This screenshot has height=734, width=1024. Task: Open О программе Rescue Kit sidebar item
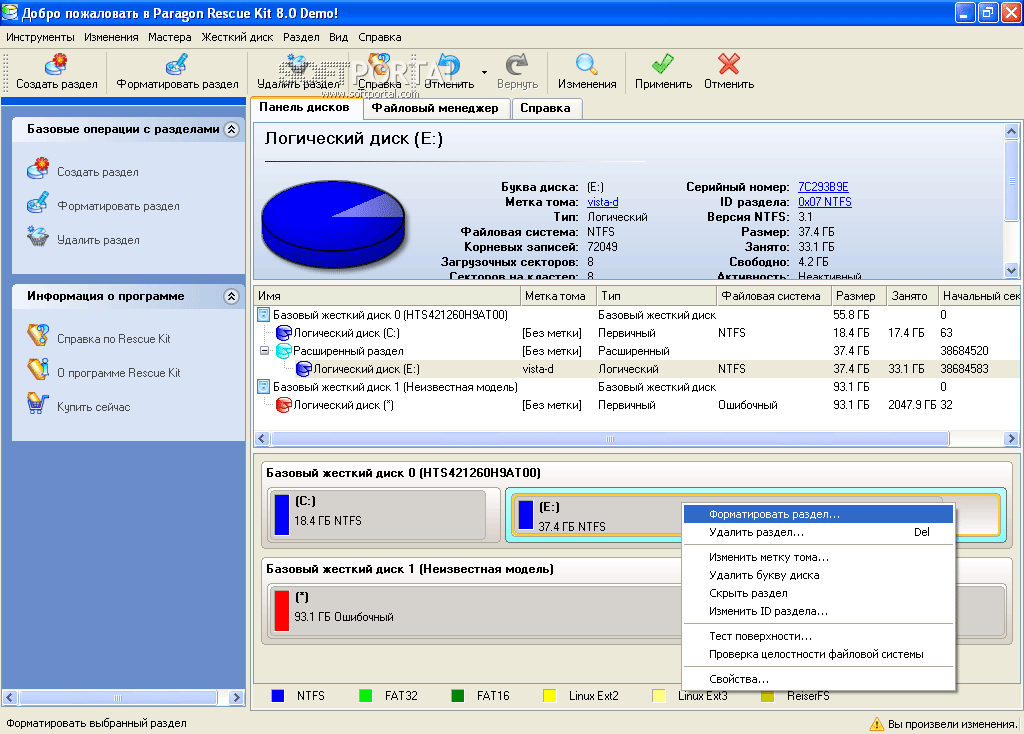tap(118, 373)
